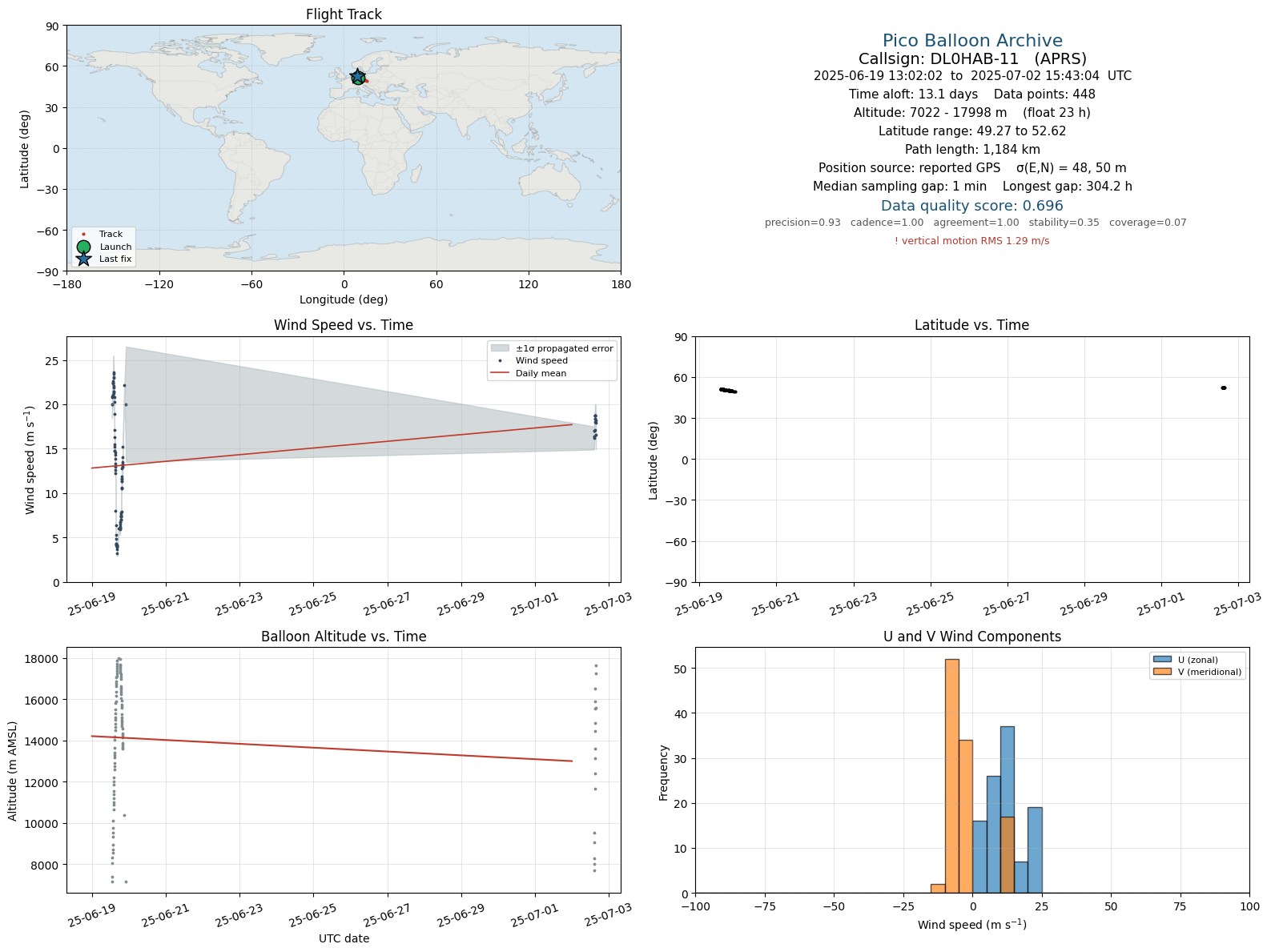1271x952 pixels.
Task: Select the "Callsign: DL0HAB-11 (APRS)" line
Action: (x=972, y=59)
